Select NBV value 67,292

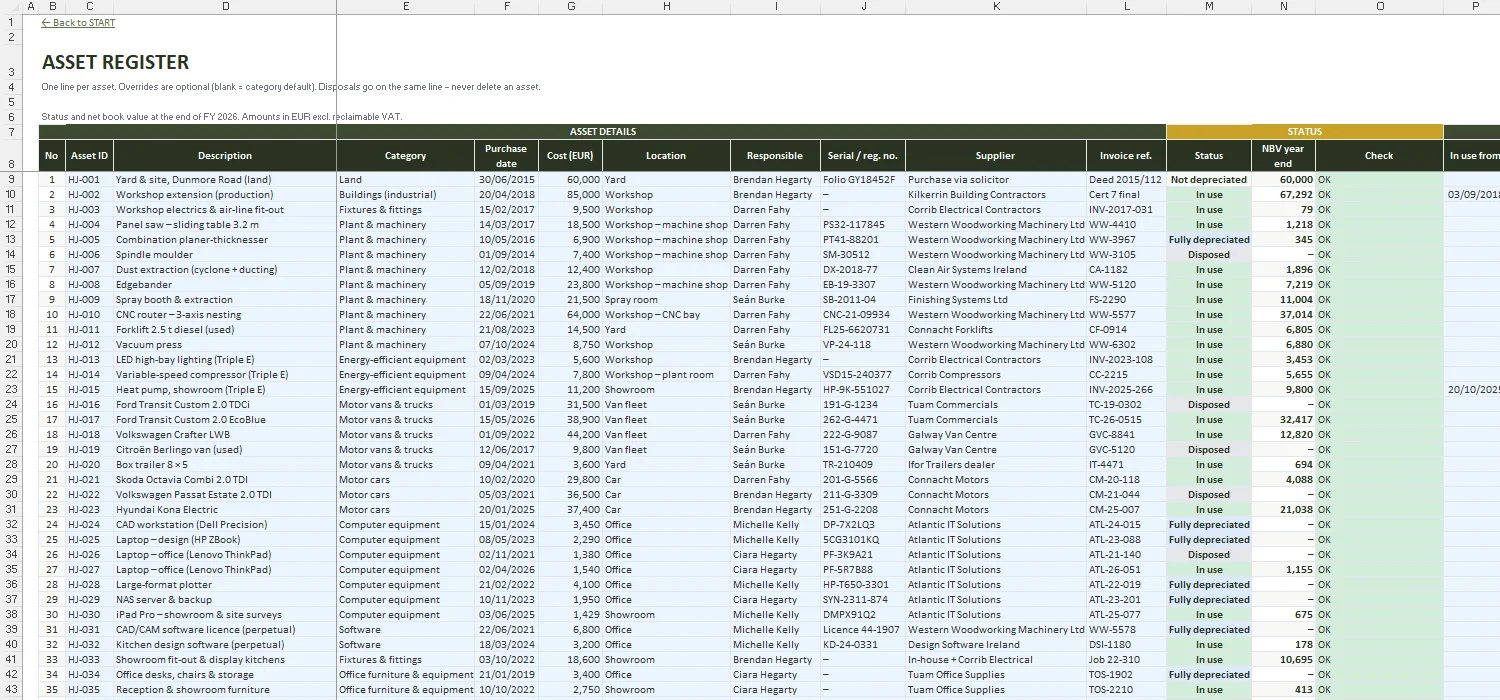click(1283, 195)
